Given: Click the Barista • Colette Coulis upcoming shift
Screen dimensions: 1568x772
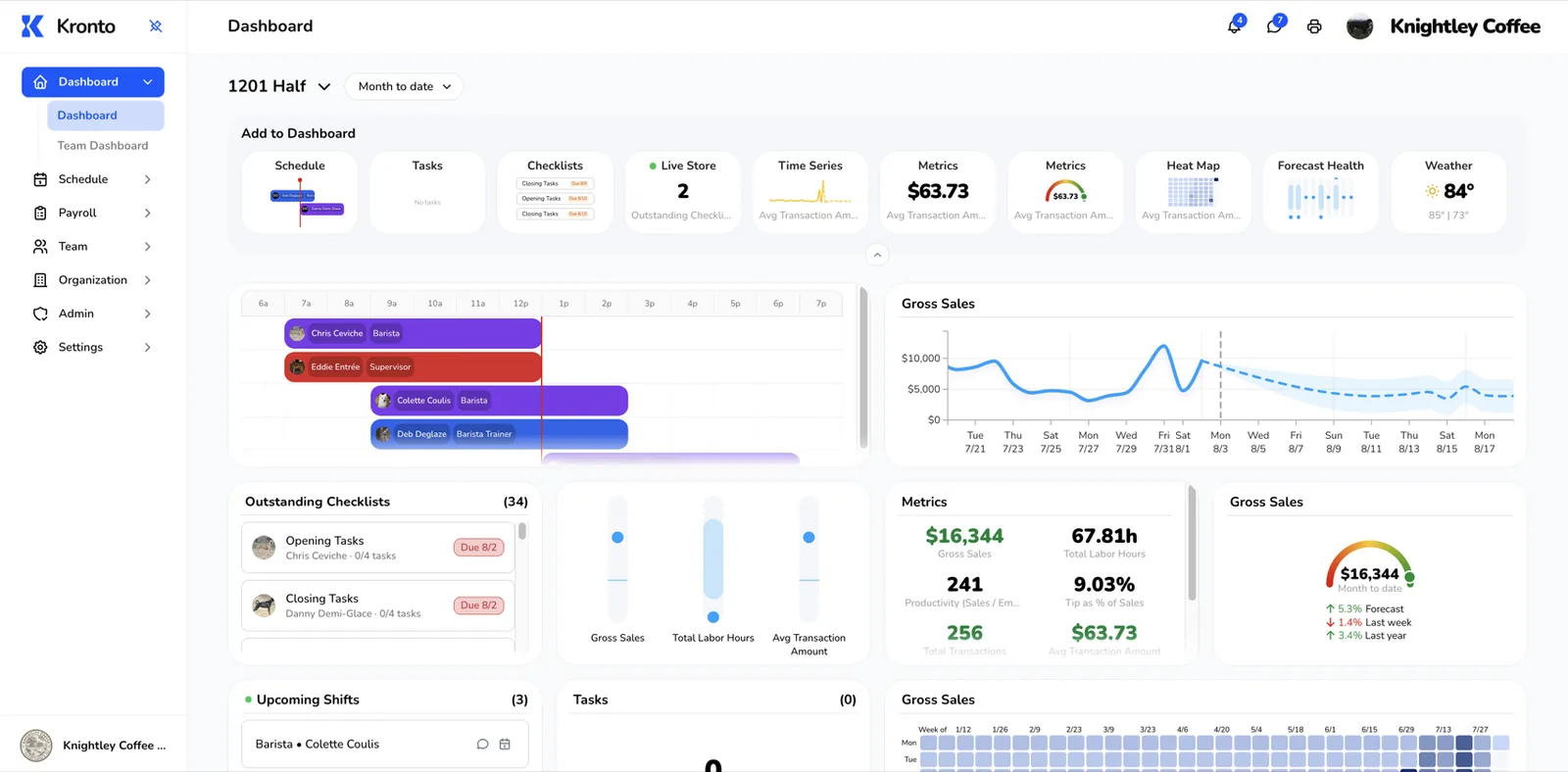Looking at the screenshot, I should 385,745.
